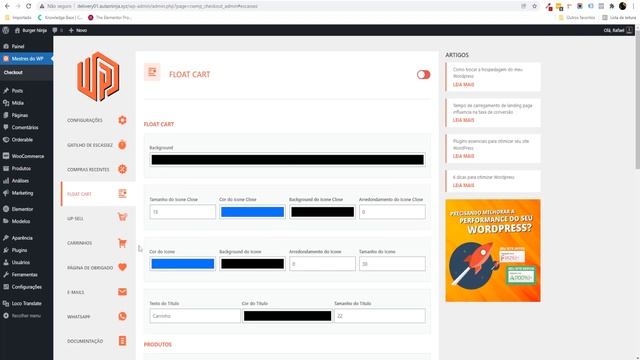Click Novo in the admin bar
The image size is (640, 360).
click(x=78, y=30)
